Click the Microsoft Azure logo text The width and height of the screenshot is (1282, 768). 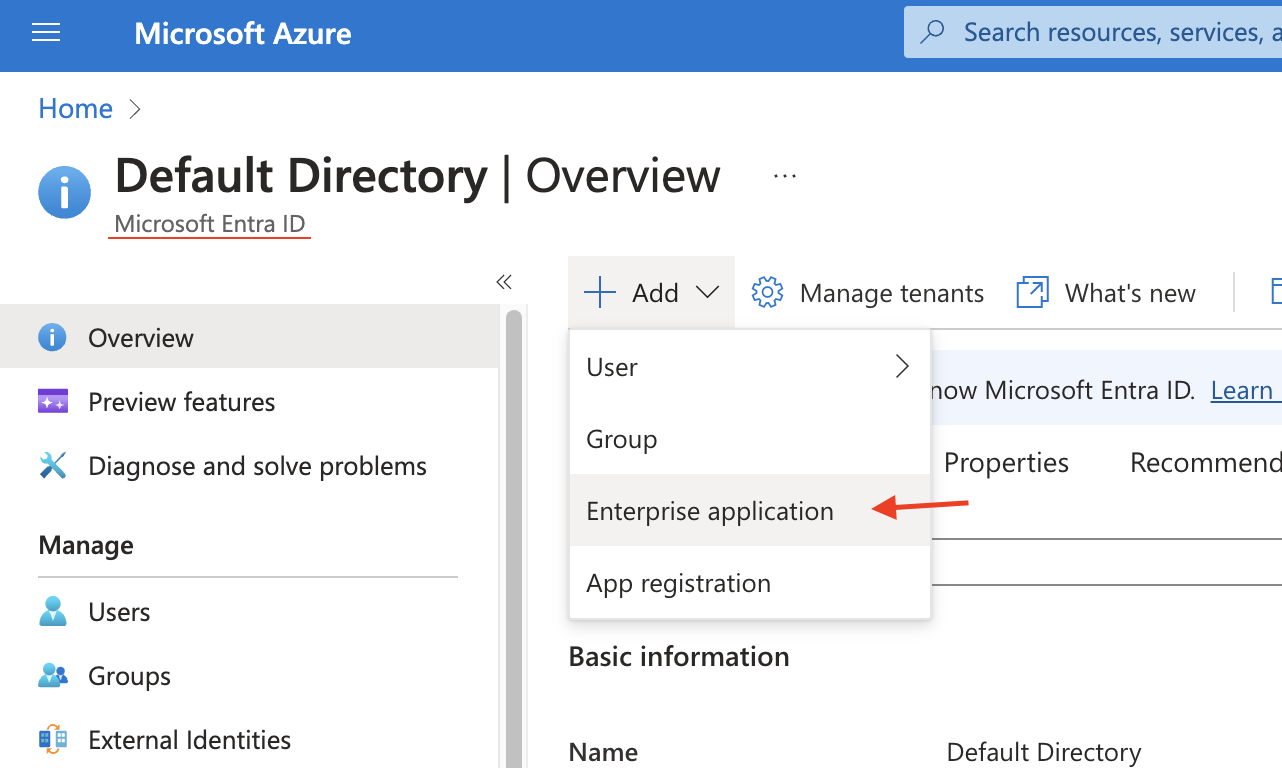coord(243,33)
